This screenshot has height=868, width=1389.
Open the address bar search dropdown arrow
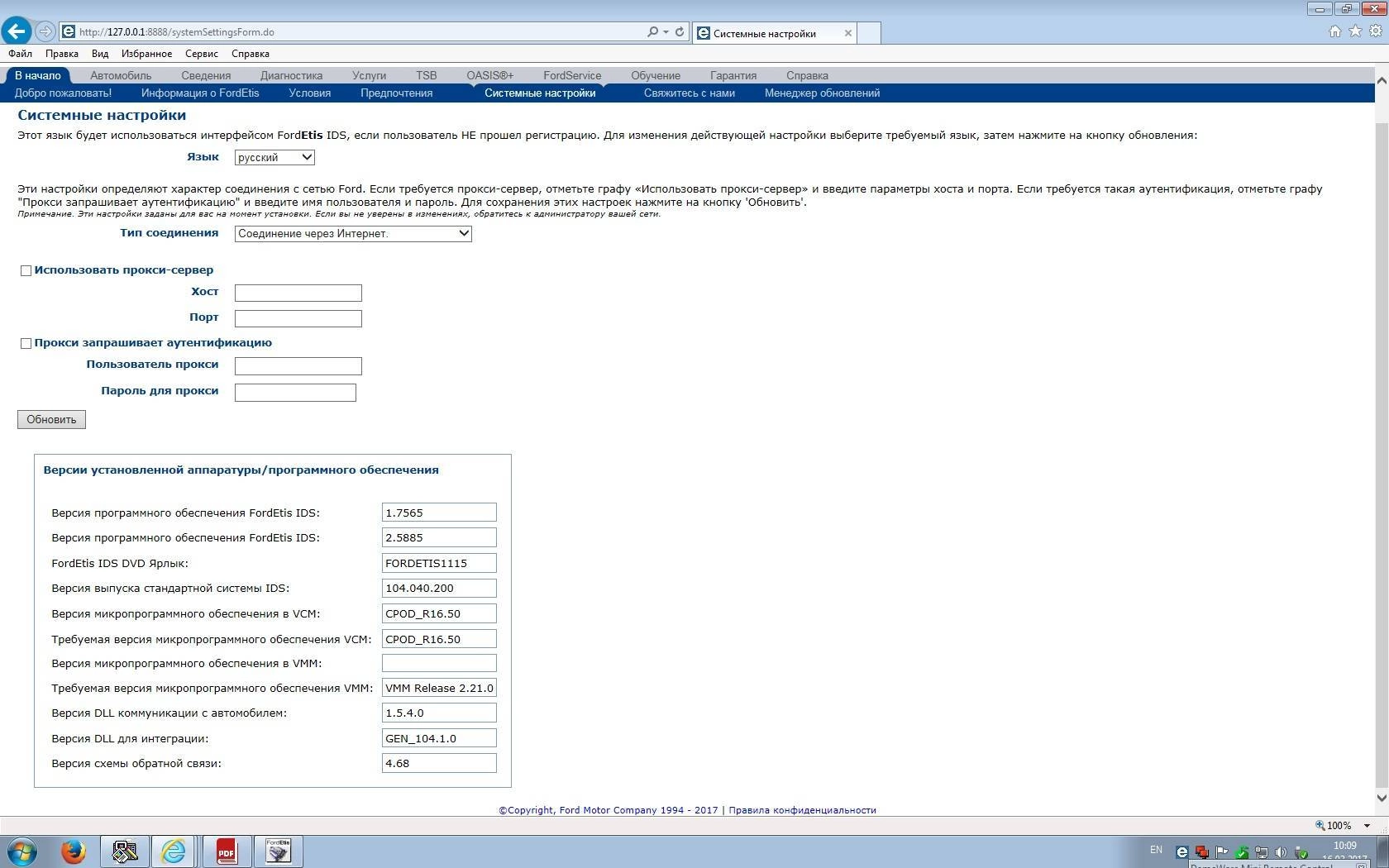pos(666,32)
